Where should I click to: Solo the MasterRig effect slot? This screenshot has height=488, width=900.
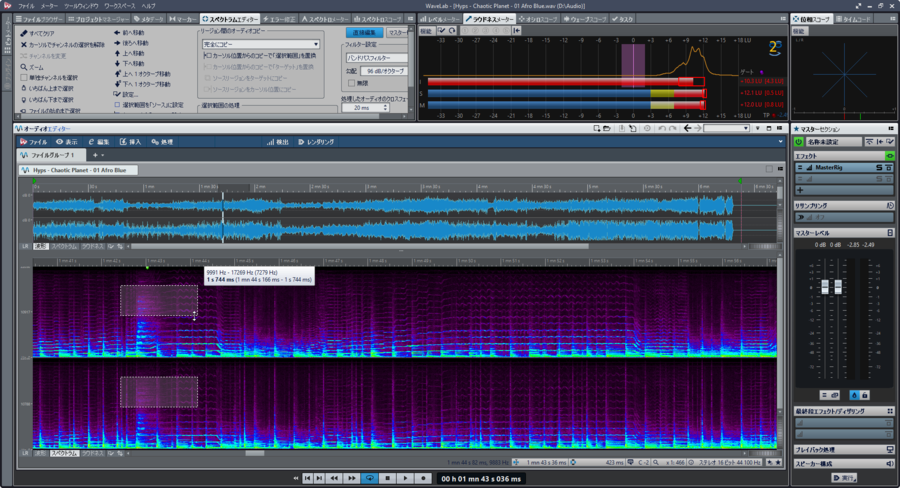point(879,168)
